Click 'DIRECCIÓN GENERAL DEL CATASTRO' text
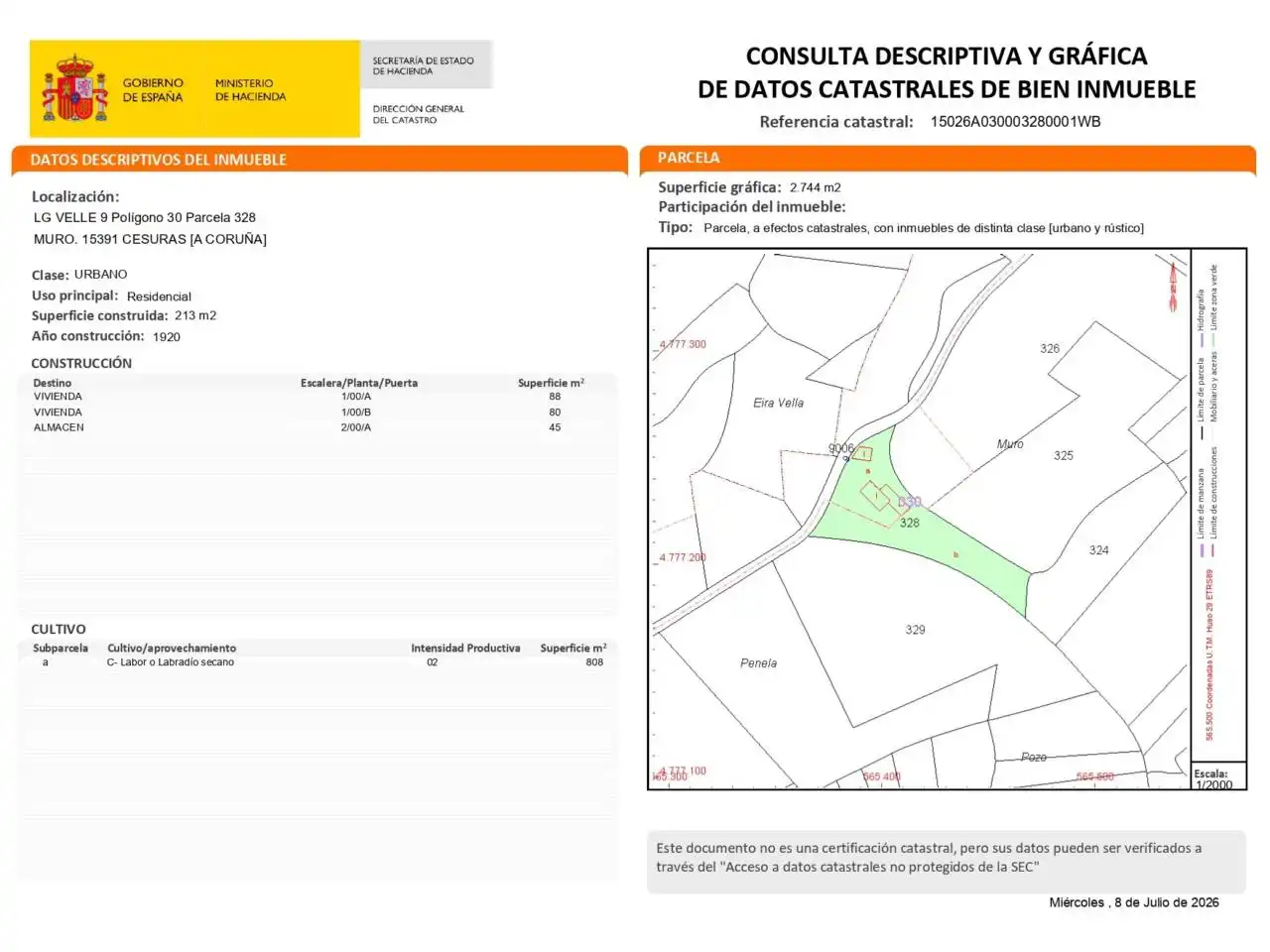 tap(418, 114)
